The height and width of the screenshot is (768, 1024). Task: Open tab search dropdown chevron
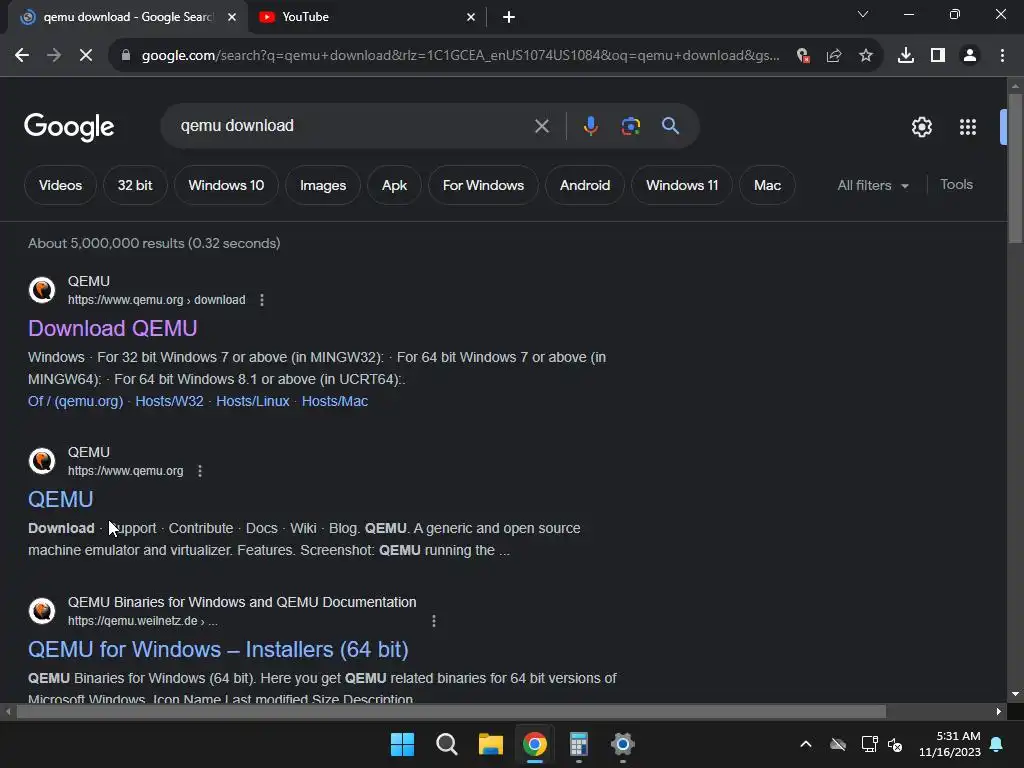(863, 14)
